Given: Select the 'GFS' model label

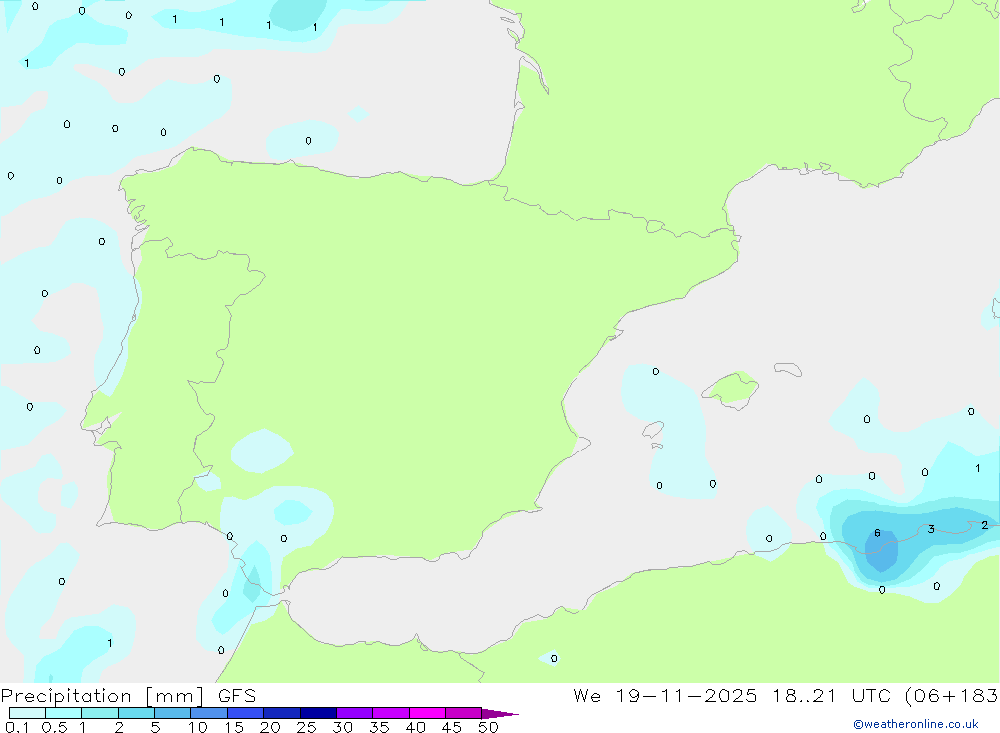Looking at the screenshot, I should coord(237,696).
